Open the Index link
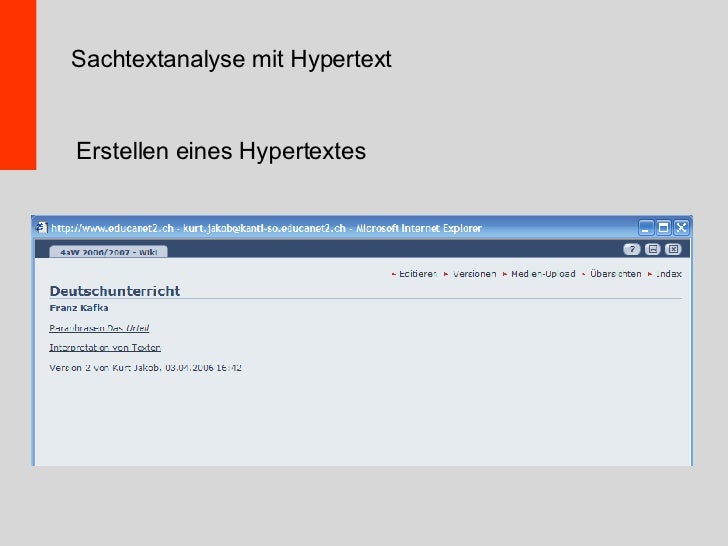Image resolution: width=728 pixels, height=546 pixels. pyautogui.click(x=669, y=274)
